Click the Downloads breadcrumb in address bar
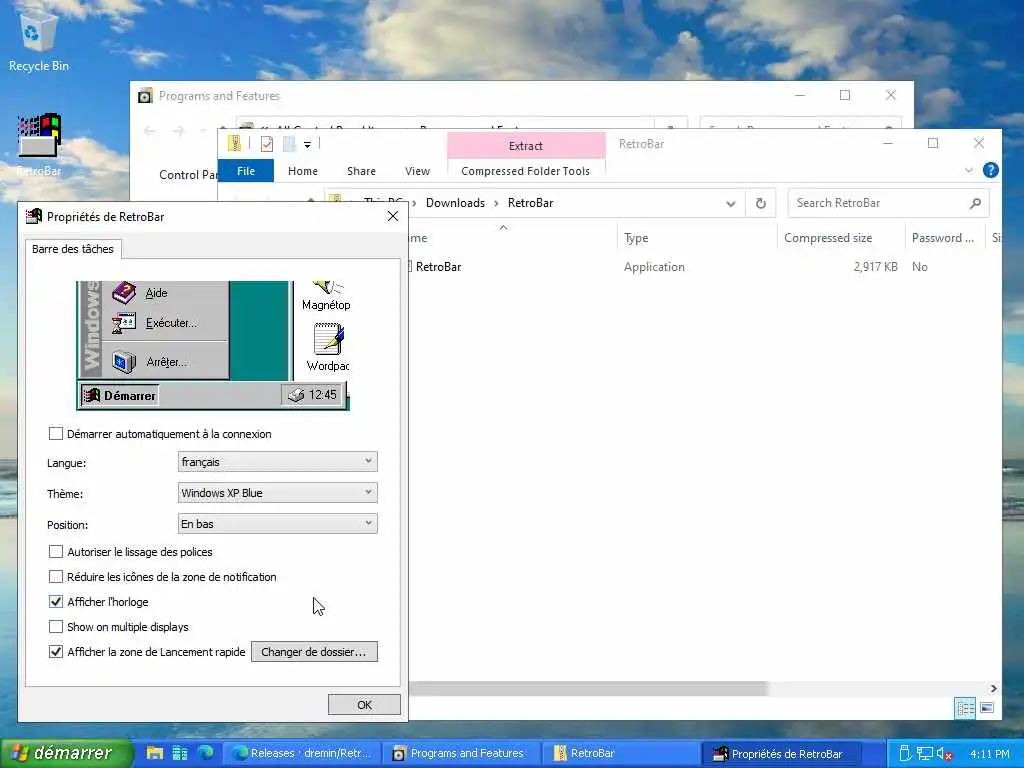The image size is (1024, 768). click(x=455, y=203)
